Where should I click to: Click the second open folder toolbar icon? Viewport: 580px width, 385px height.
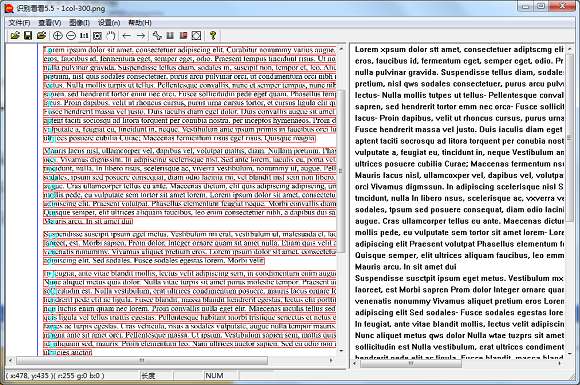tap(41, 36)
